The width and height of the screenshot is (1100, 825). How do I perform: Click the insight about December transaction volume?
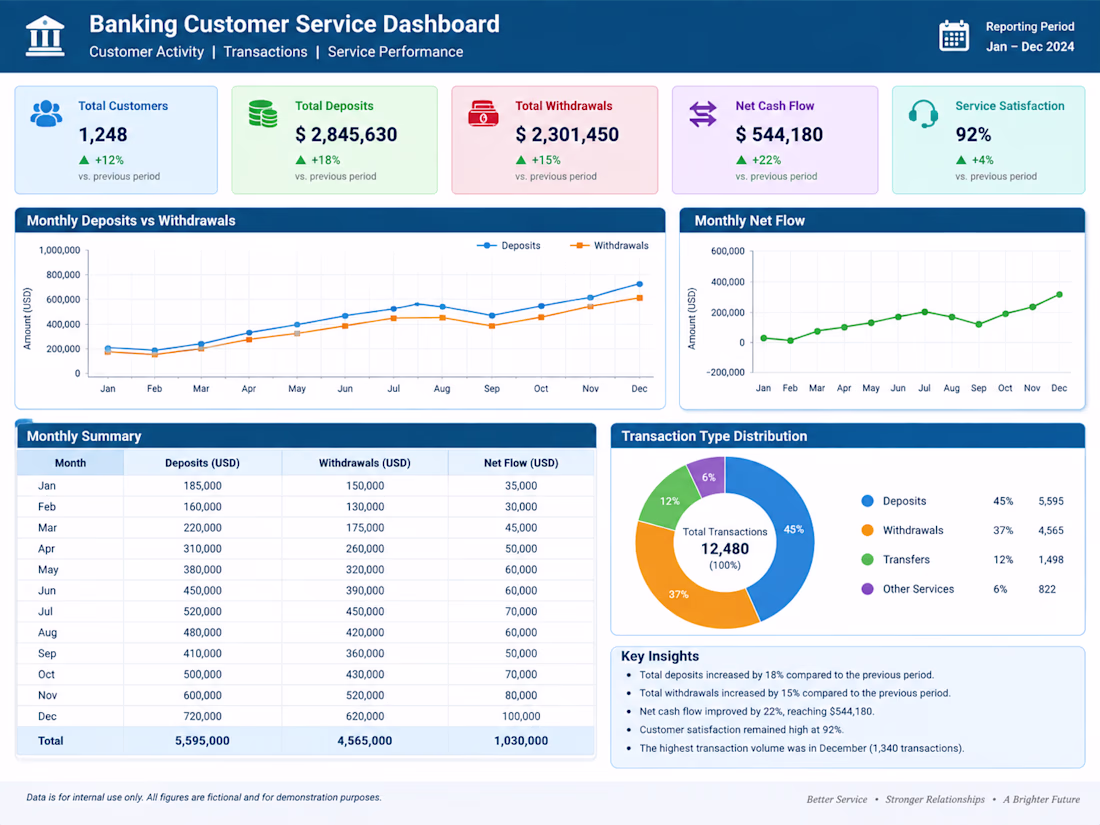click(801, 748)
